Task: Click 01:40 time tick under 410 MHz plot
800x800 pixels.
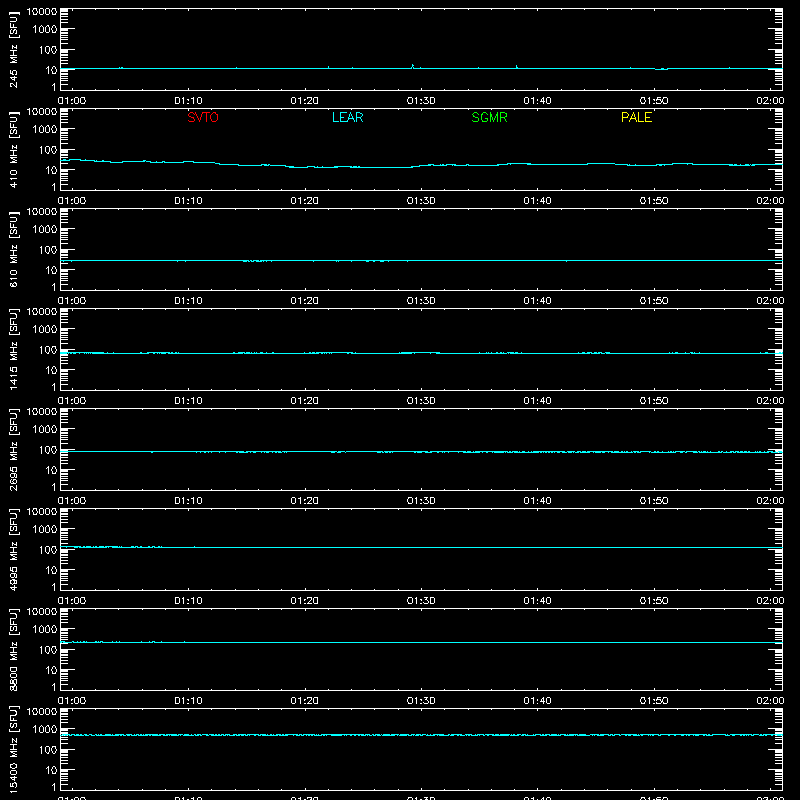Action: coord(537,201)
